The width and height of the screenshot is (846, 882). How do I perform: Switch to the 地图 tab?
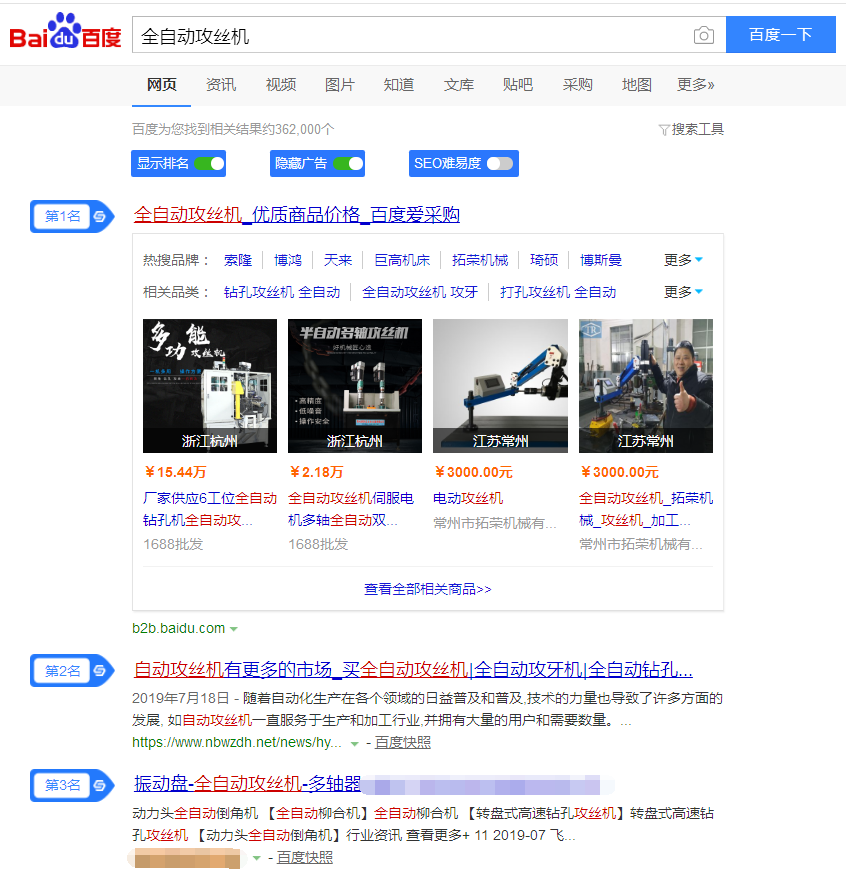point(636,85)
